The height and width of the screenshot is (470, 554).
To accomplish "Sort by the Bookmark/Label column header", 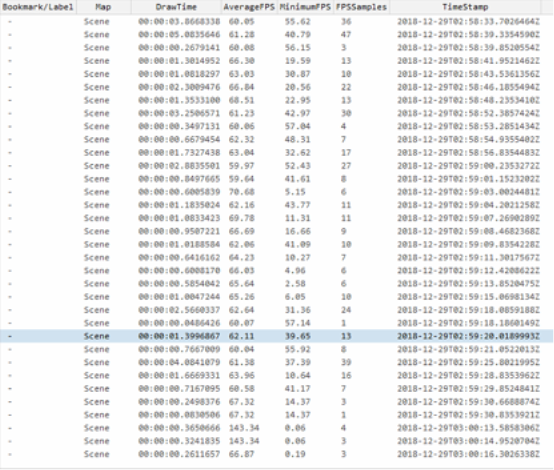I will (38, 7).
